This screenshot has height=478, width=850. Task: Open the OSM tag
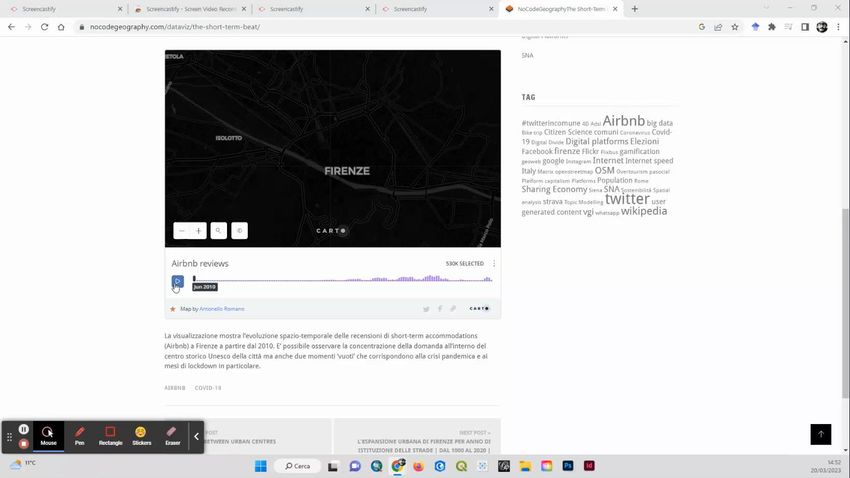pos(604,170)
